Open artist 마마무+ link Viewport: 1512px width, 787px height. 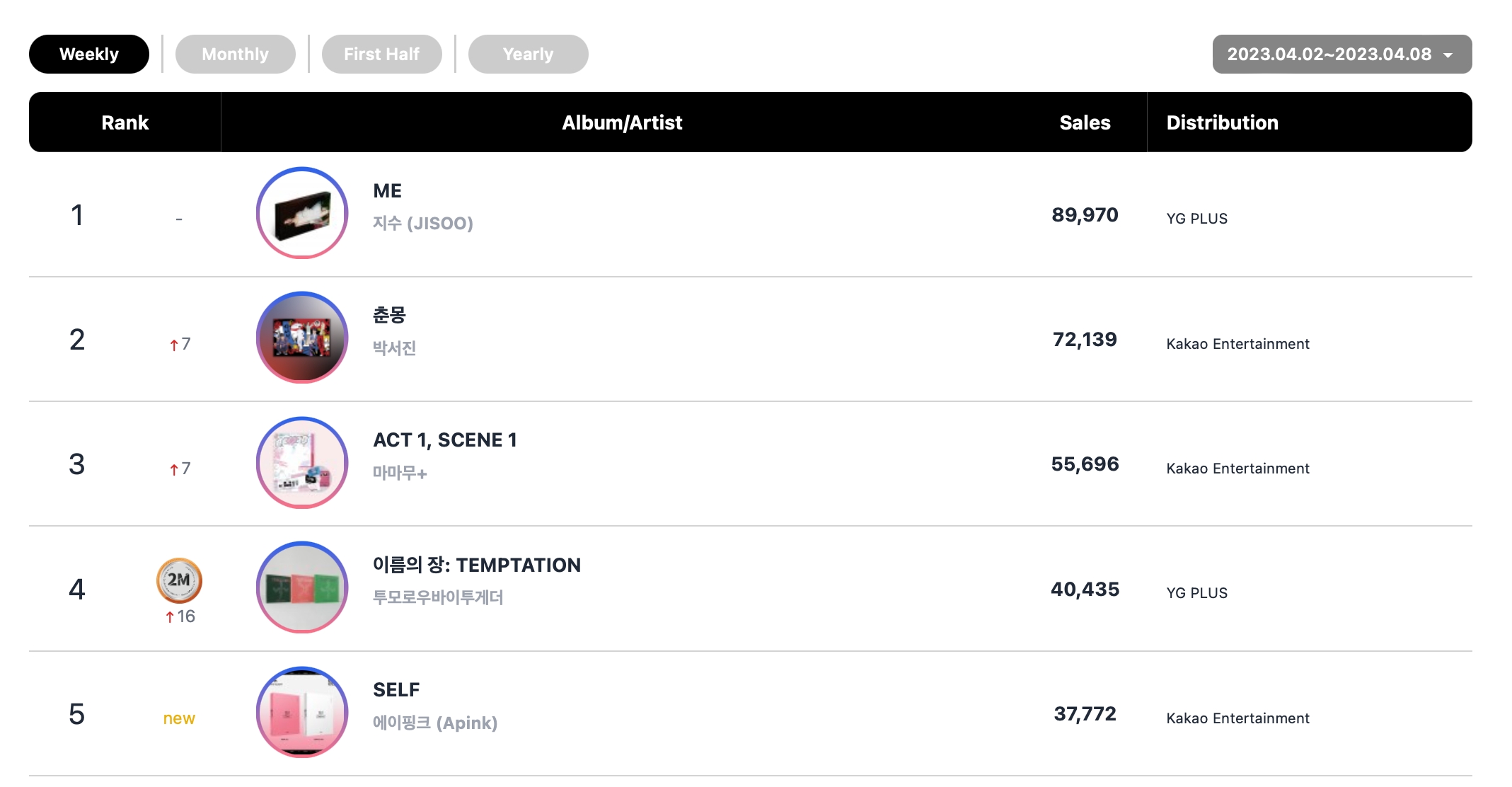pos(400,473)
